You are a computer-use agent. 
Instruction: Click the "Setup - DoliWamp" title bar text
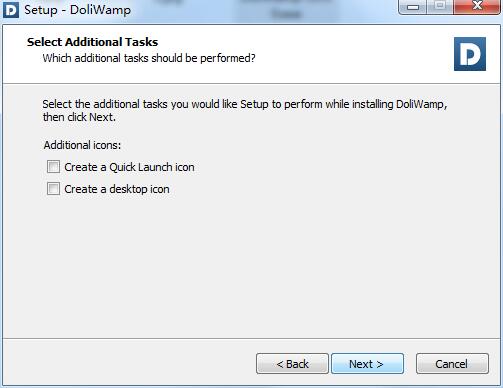point(77,10)
